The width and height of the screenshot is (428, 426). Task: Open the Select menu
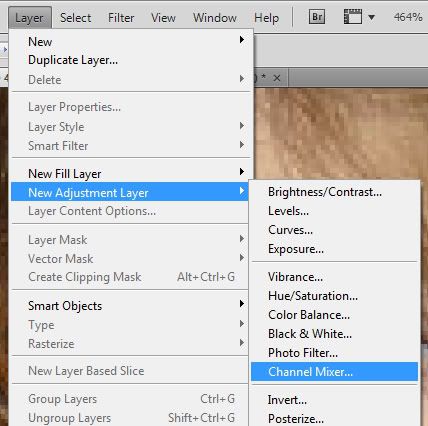pyautogui.click(x=76, y=18)
